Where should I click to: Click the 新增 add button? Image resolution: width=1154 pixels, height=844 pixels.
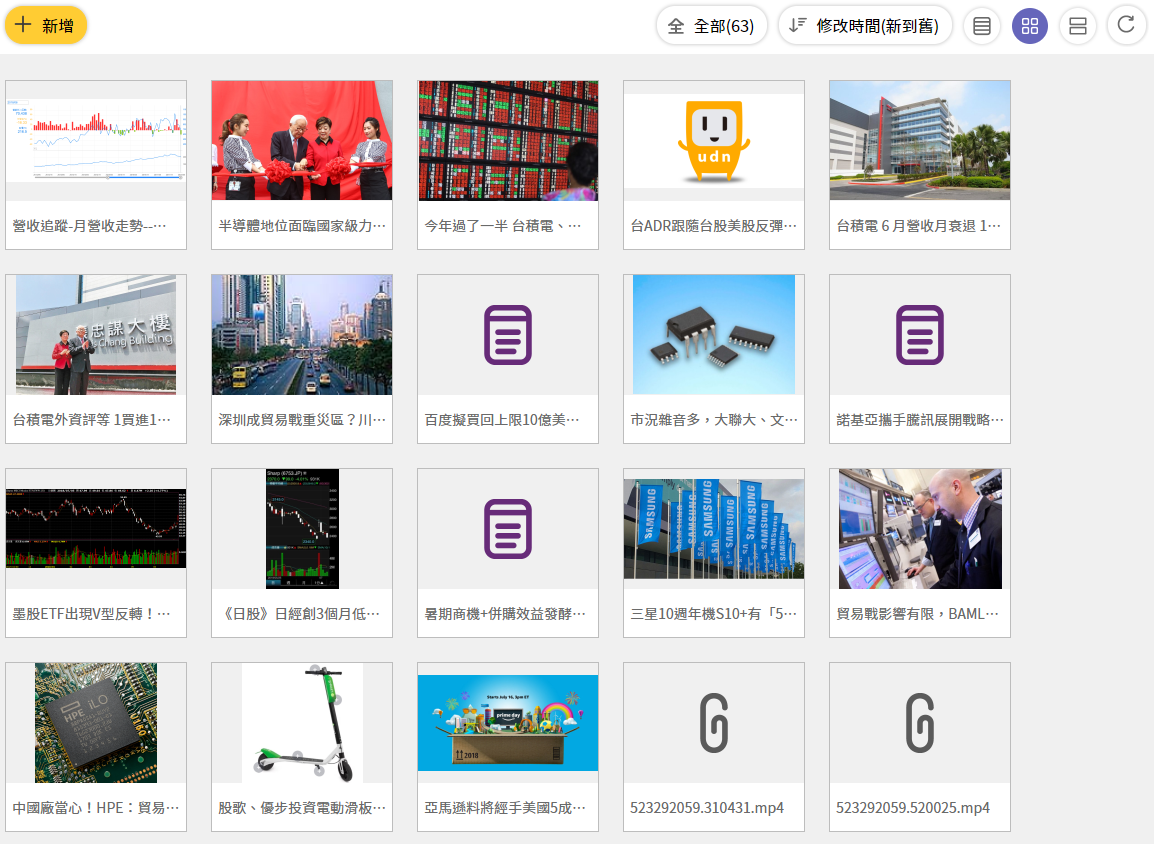pyautogui.click(x=46, y=25)
